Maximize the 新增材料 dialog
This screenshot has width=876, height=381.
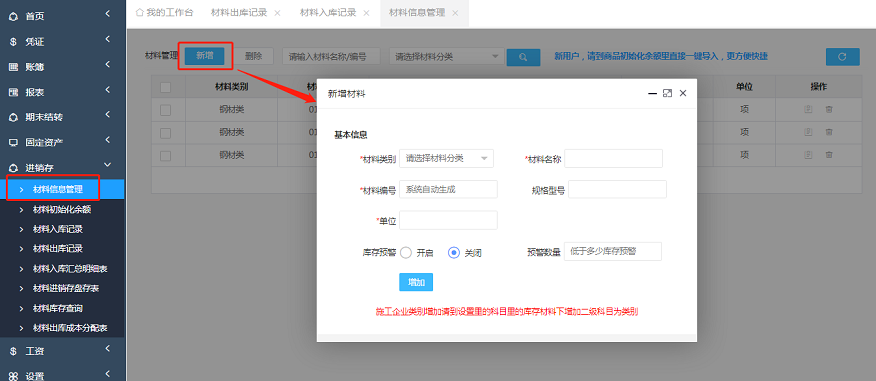click(x=667, y=93)
